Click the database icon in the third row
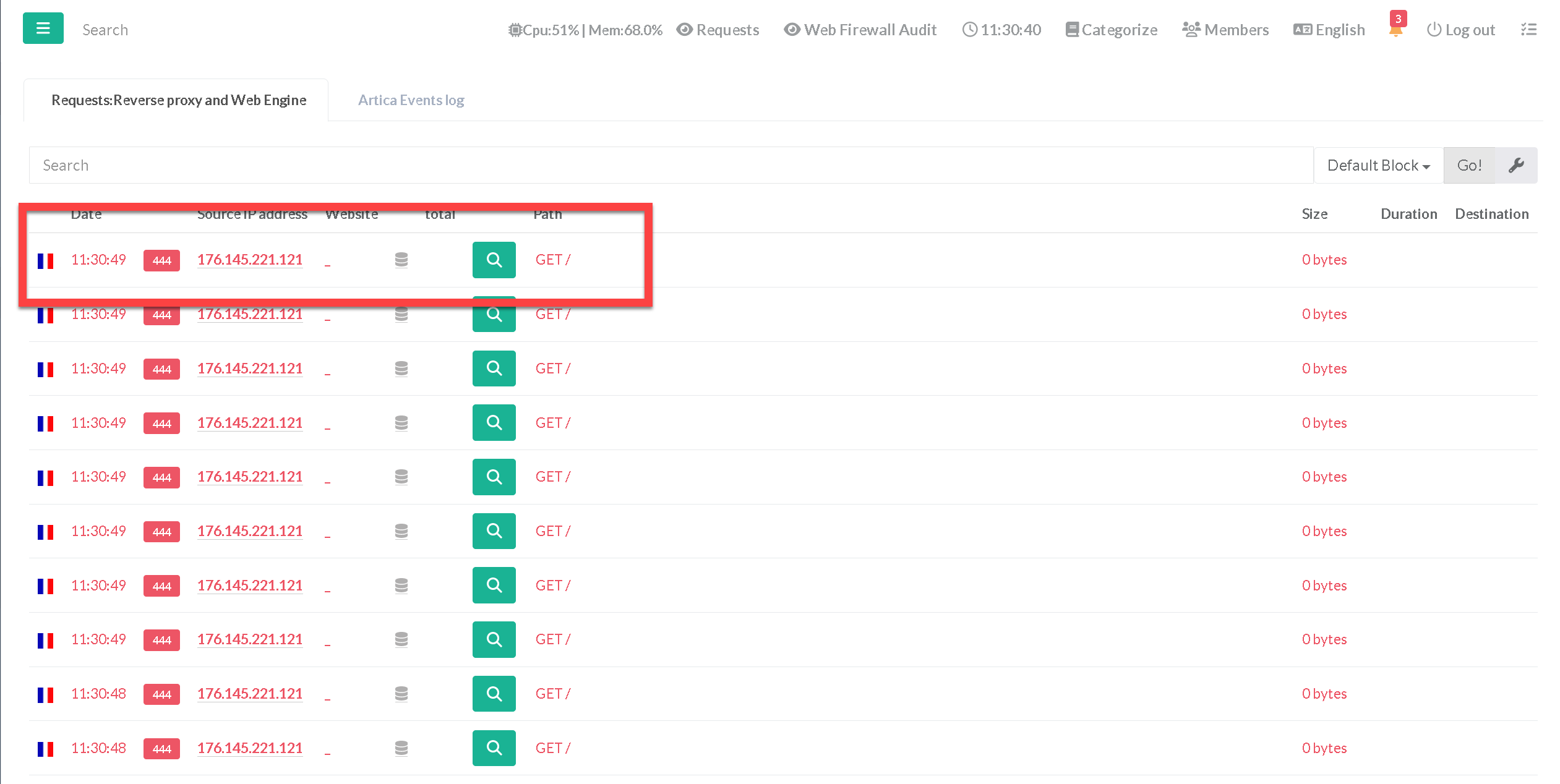The height and width of the screenshot is (784, 1560). (401, 369)
